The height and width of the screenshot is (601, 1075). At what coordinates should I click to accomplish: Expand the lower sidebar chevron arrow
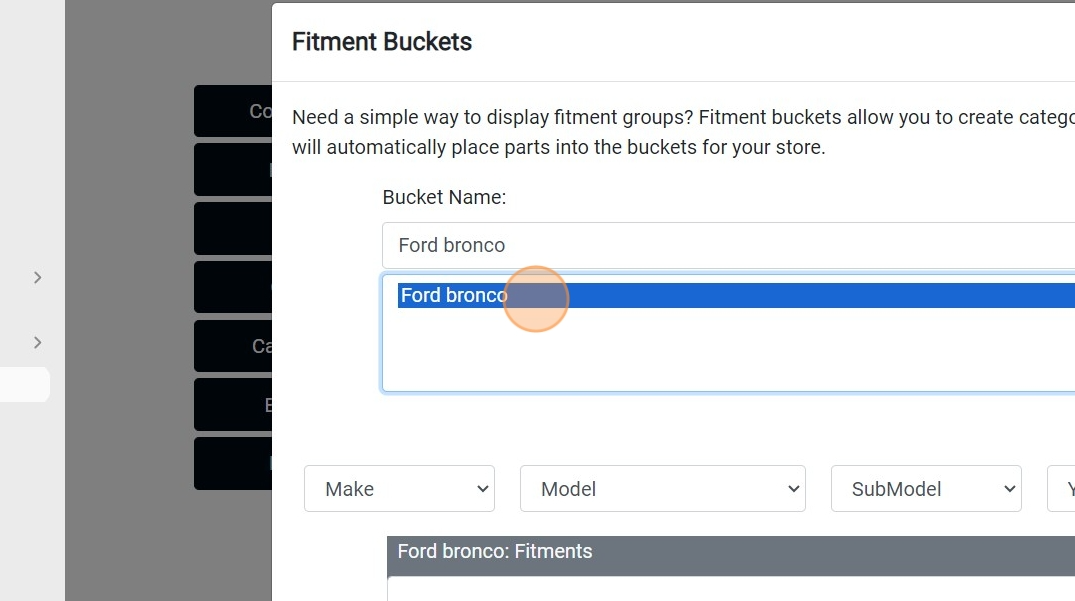tap(38, 343)
